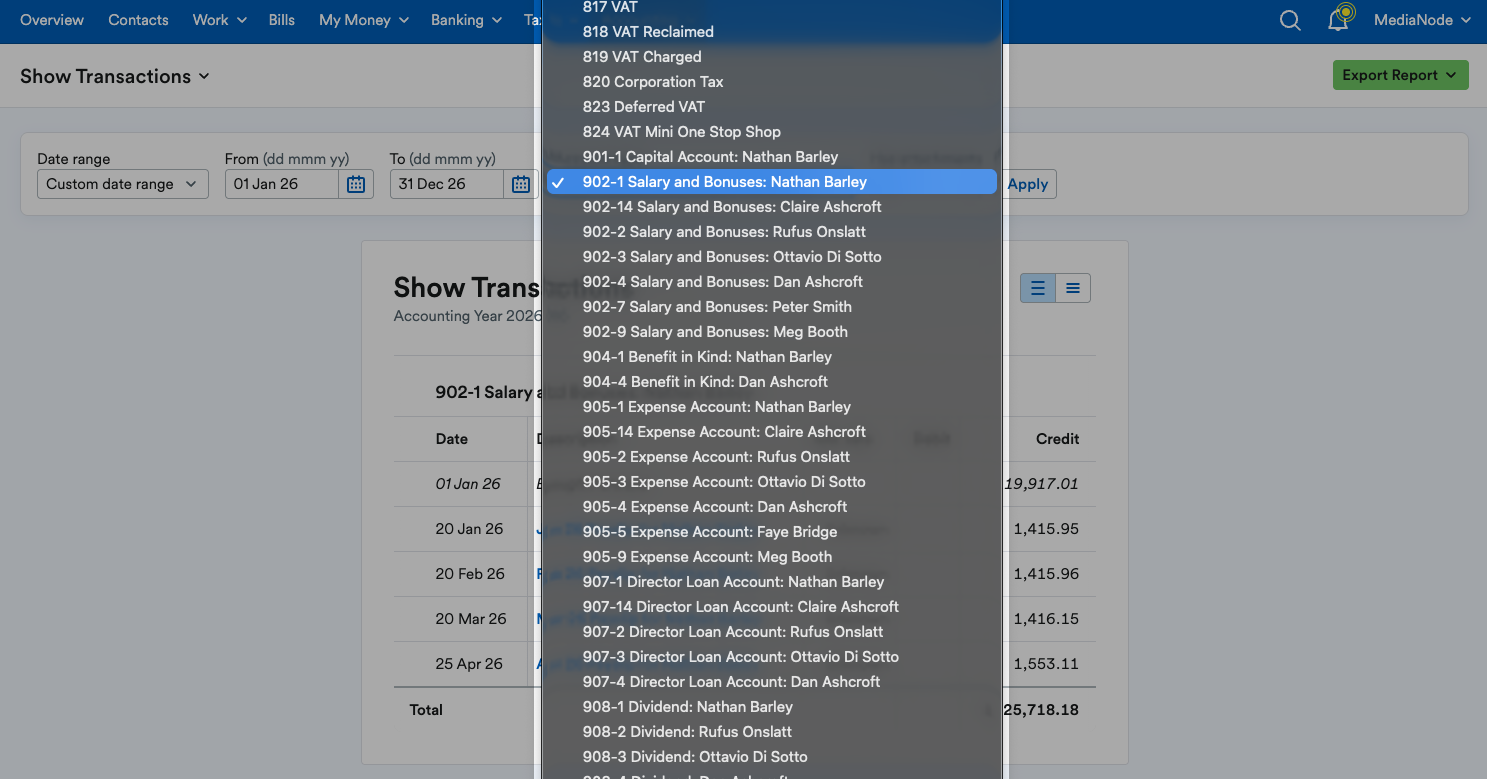The height and width of the screenshot is (779, 1487).
Task: Select the highlighted active report layout icon
Action: point(1038,288)
